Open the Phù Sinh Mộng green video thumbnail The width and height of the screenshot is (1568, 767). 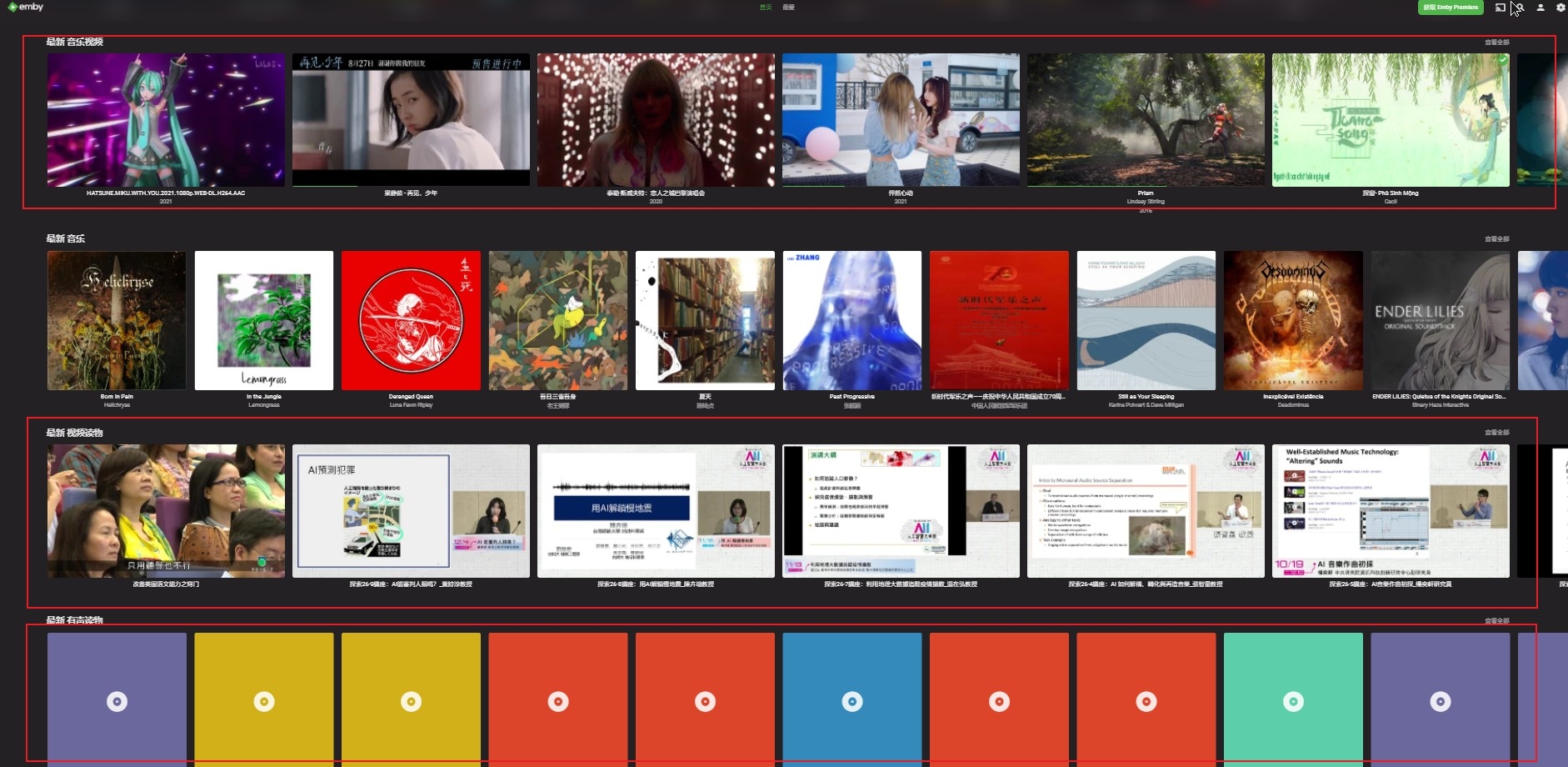tap(1391, 120)
